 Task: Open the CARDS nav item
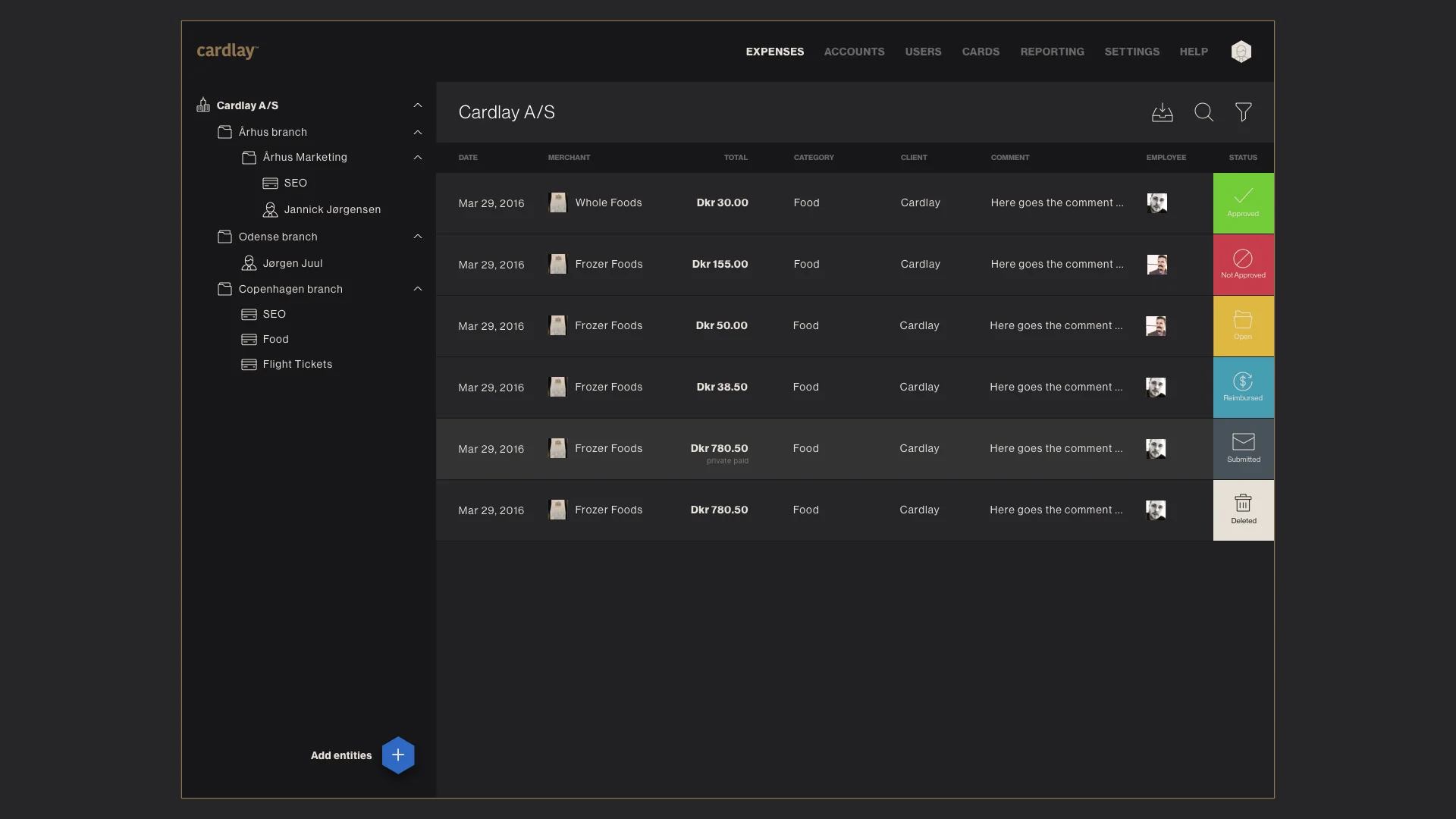[x=981, y=52]
